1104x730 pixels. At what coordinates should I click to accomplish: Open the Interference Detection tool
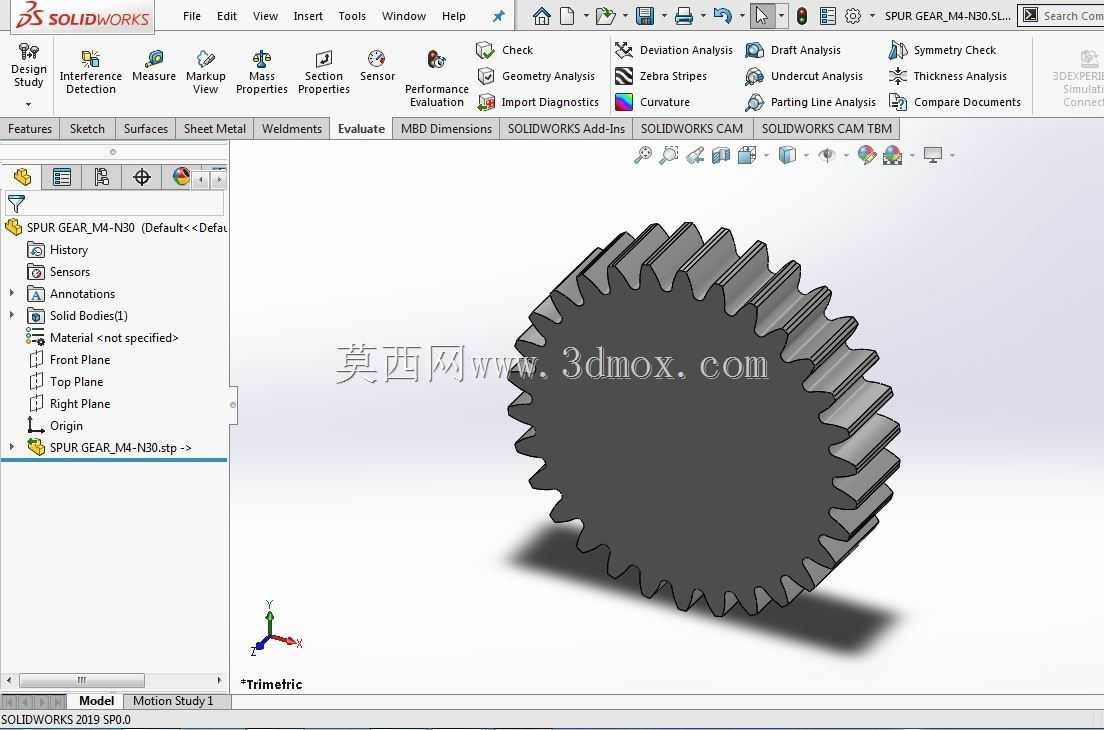click(x=90, y=72)
